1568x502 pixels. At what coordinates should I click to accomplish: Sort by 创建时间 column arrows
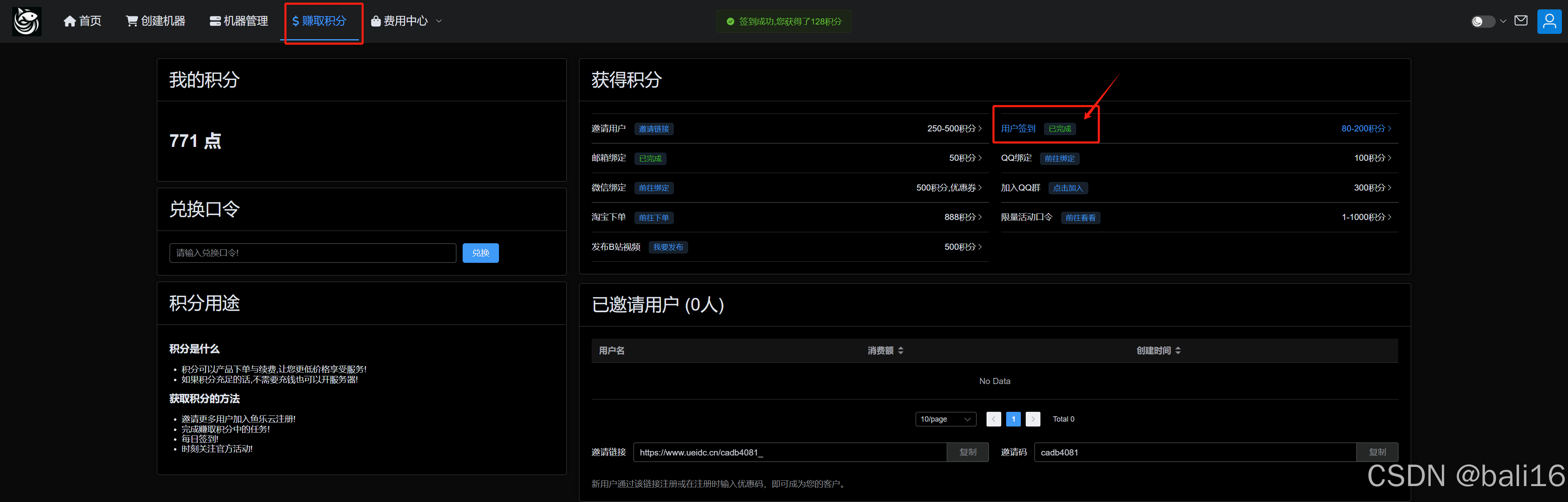tap(1178, 351)
